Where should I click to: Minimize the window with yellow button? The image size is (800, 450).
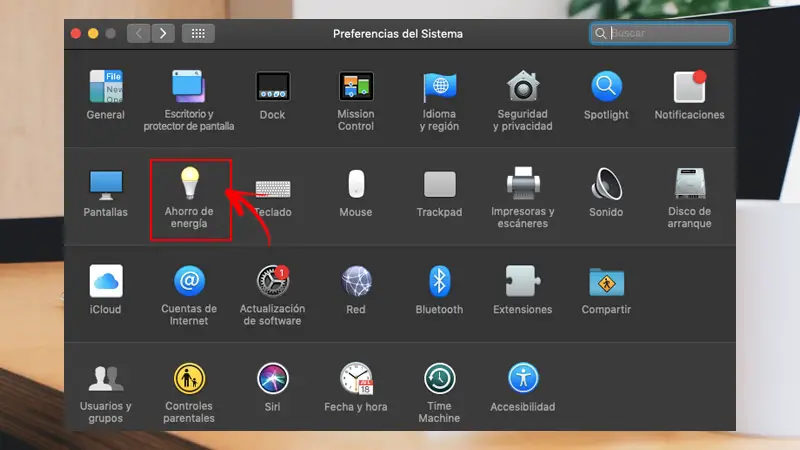tap(93, 33)
